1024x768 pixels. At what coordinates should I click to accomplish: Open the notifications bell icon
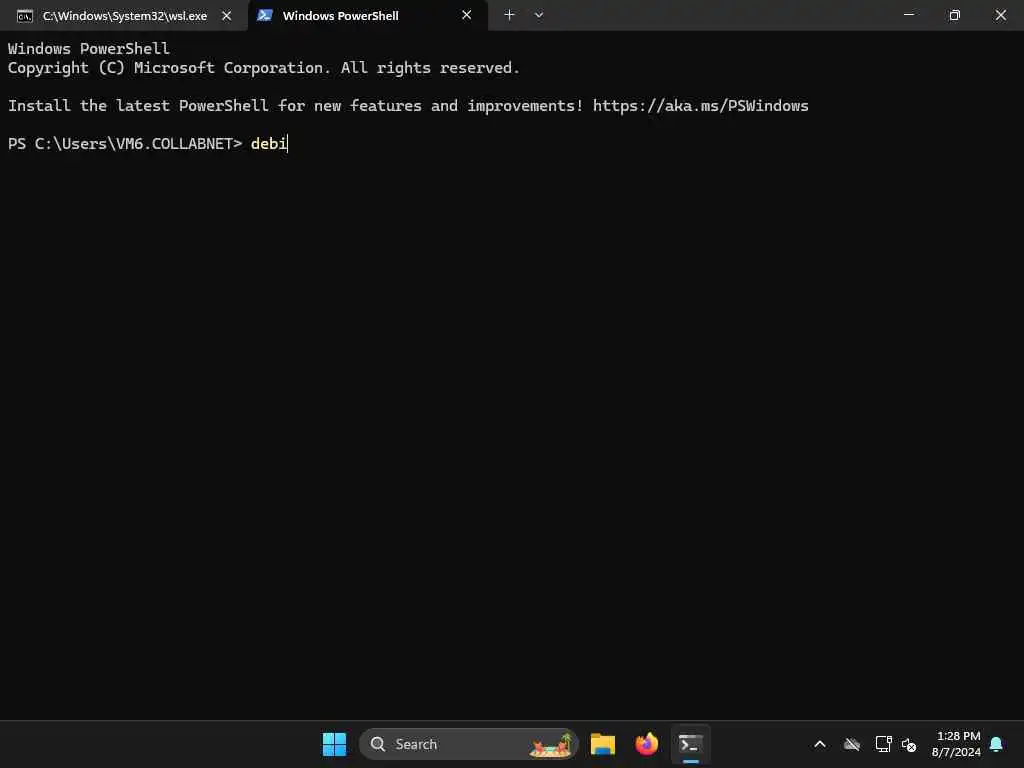point(997,744)
